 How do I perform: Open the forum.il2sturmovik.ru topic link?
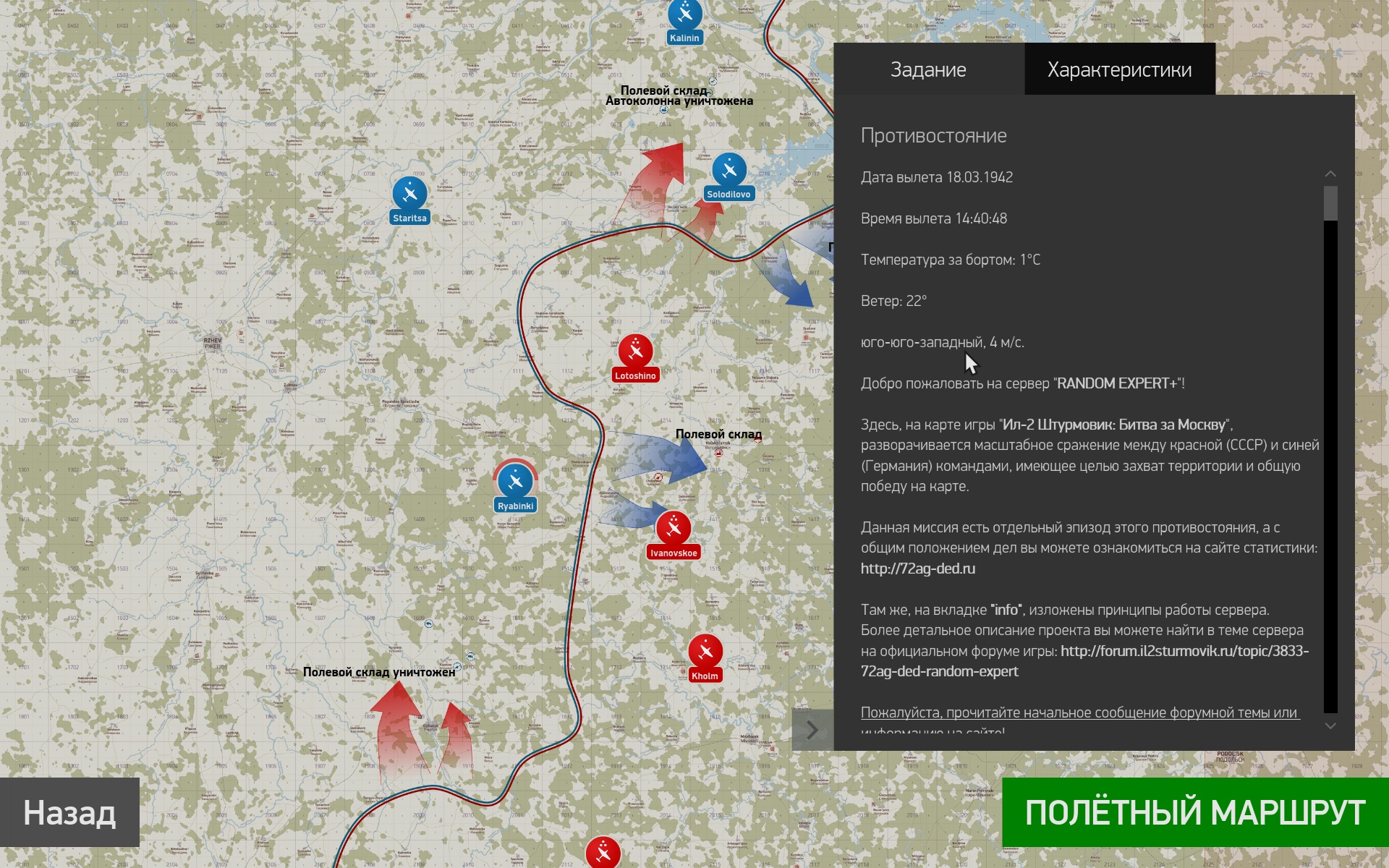(1084, 661)
